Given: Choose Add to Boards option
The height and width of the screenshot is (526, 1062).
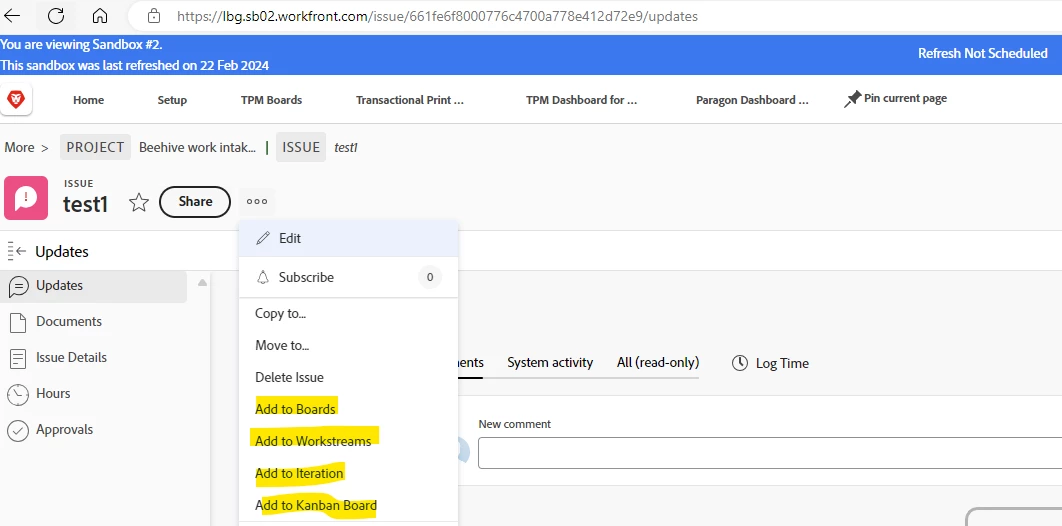Looking at the screenshot, I should click(295, 409).
